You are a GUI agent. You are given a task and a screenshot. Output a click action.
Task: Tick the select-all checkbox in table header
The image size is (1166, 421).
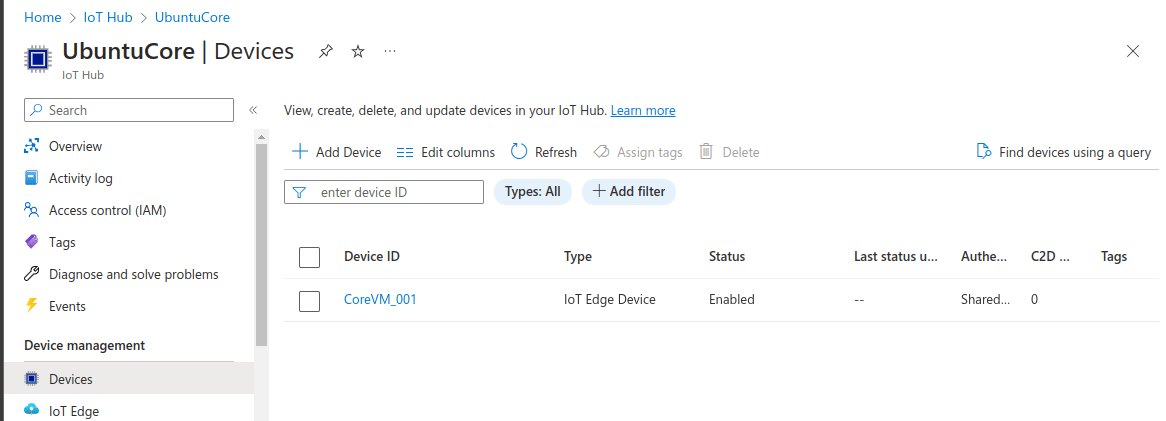coord(309,257)
